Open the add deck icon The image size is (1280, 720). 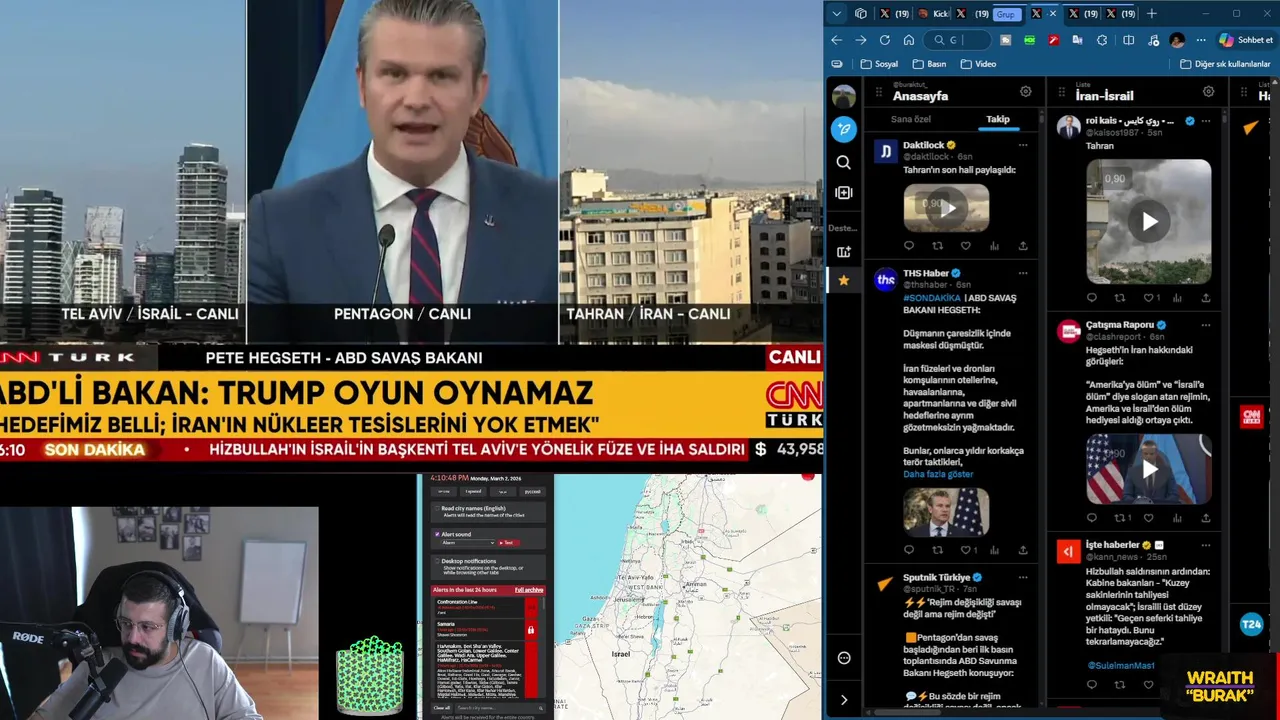click(x=844, y=252)
